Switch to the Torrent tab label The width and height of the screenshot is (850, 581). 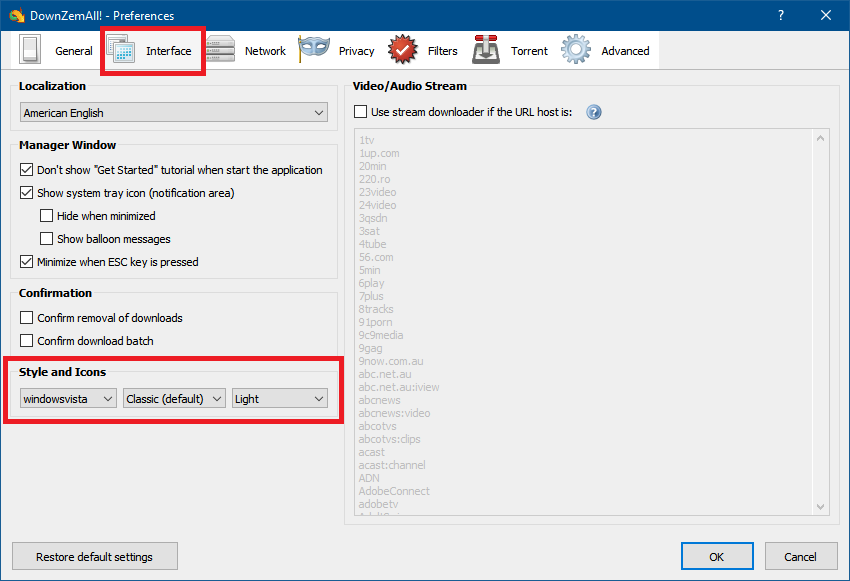pos(529,51)
